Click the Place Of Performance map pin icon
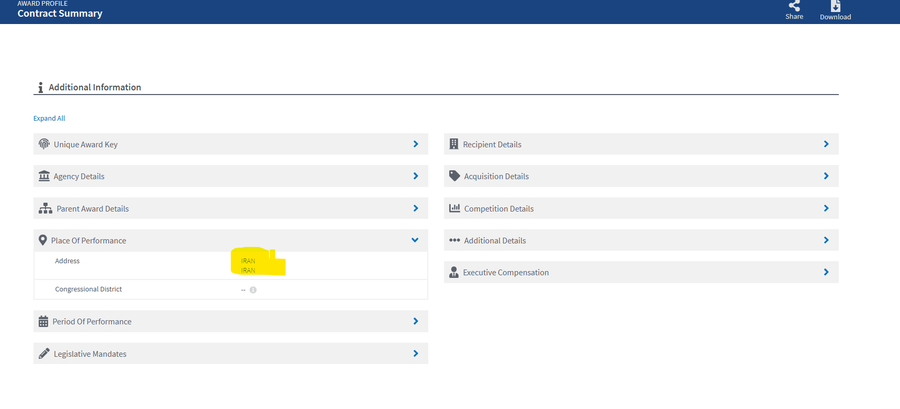 tap(42, 240)
